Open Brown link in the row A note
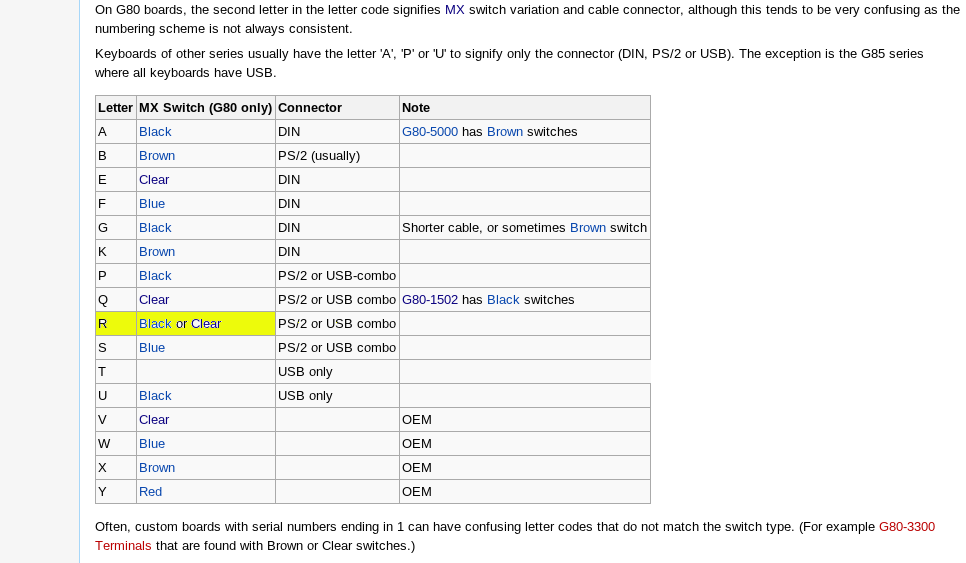The width and height of the screenshot is (966, 563). coord(505,132)
